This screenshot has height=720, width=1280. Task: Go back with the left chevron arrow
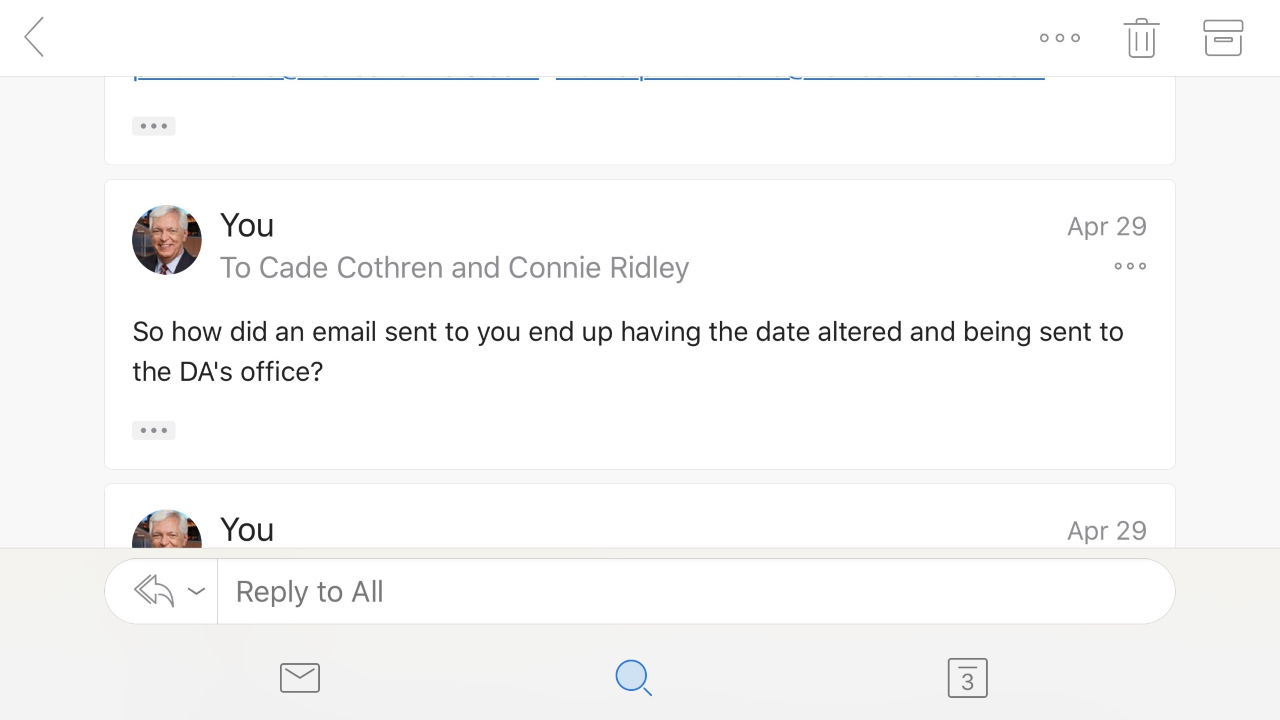point(35,37)
